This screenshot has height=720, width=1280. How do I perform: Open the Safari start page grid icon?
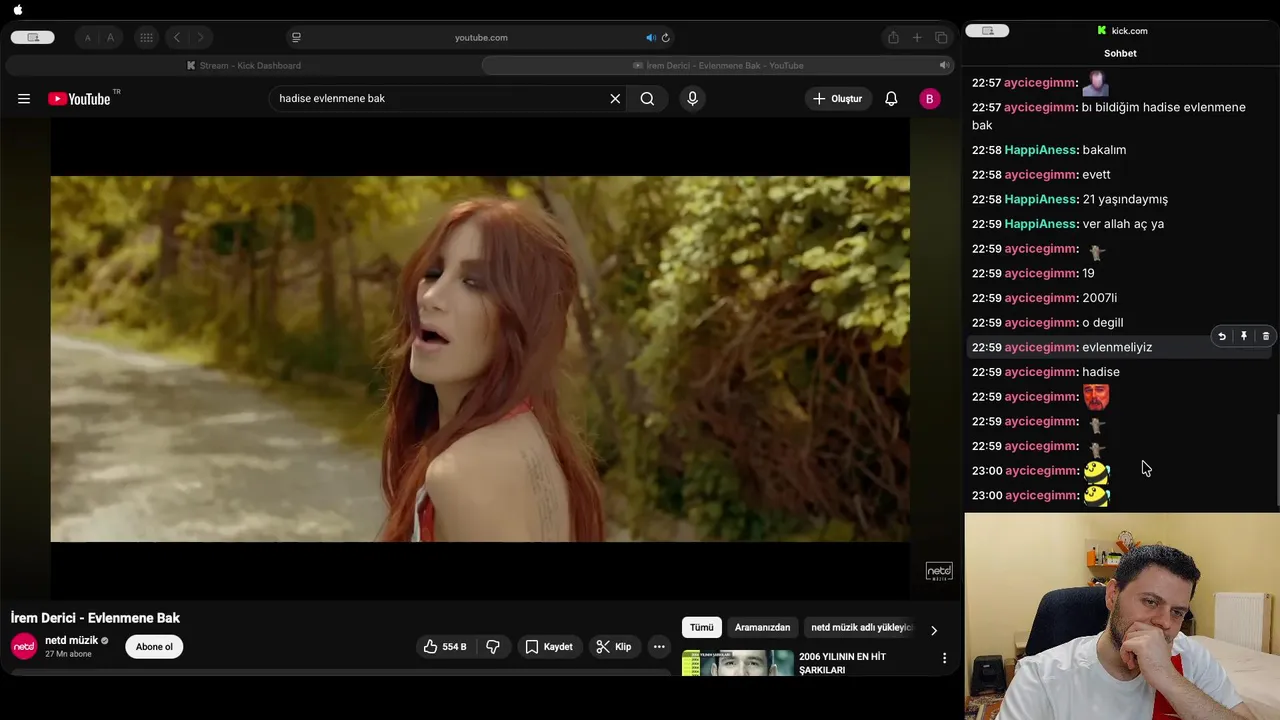146,38
